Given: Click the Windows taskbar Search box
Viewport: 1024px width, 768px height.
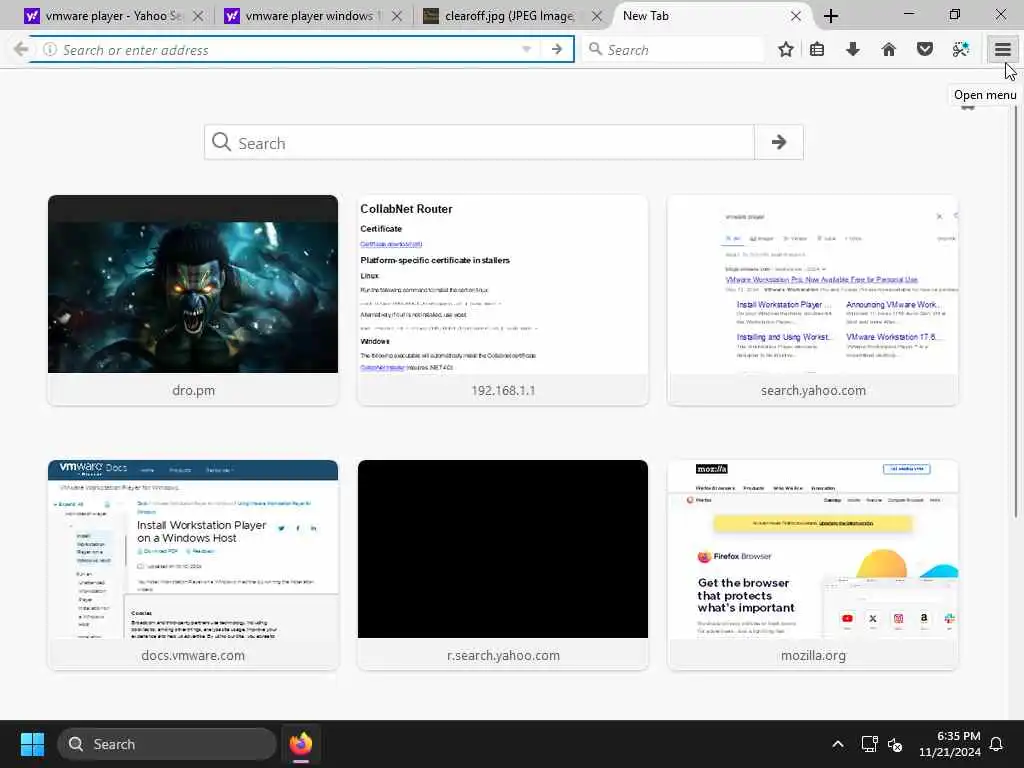Looking at the screenshot, I should coord(167,744).
